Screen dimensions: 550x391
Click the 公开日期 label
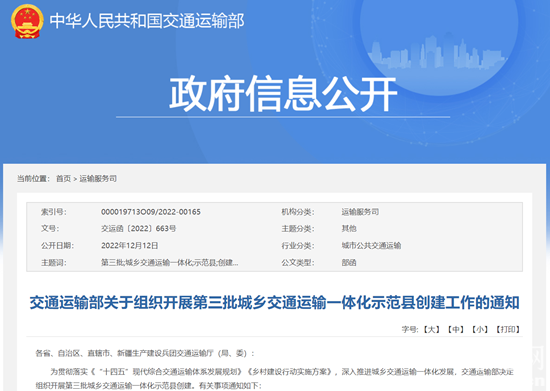pyautogui.click(x=58, y=245)
